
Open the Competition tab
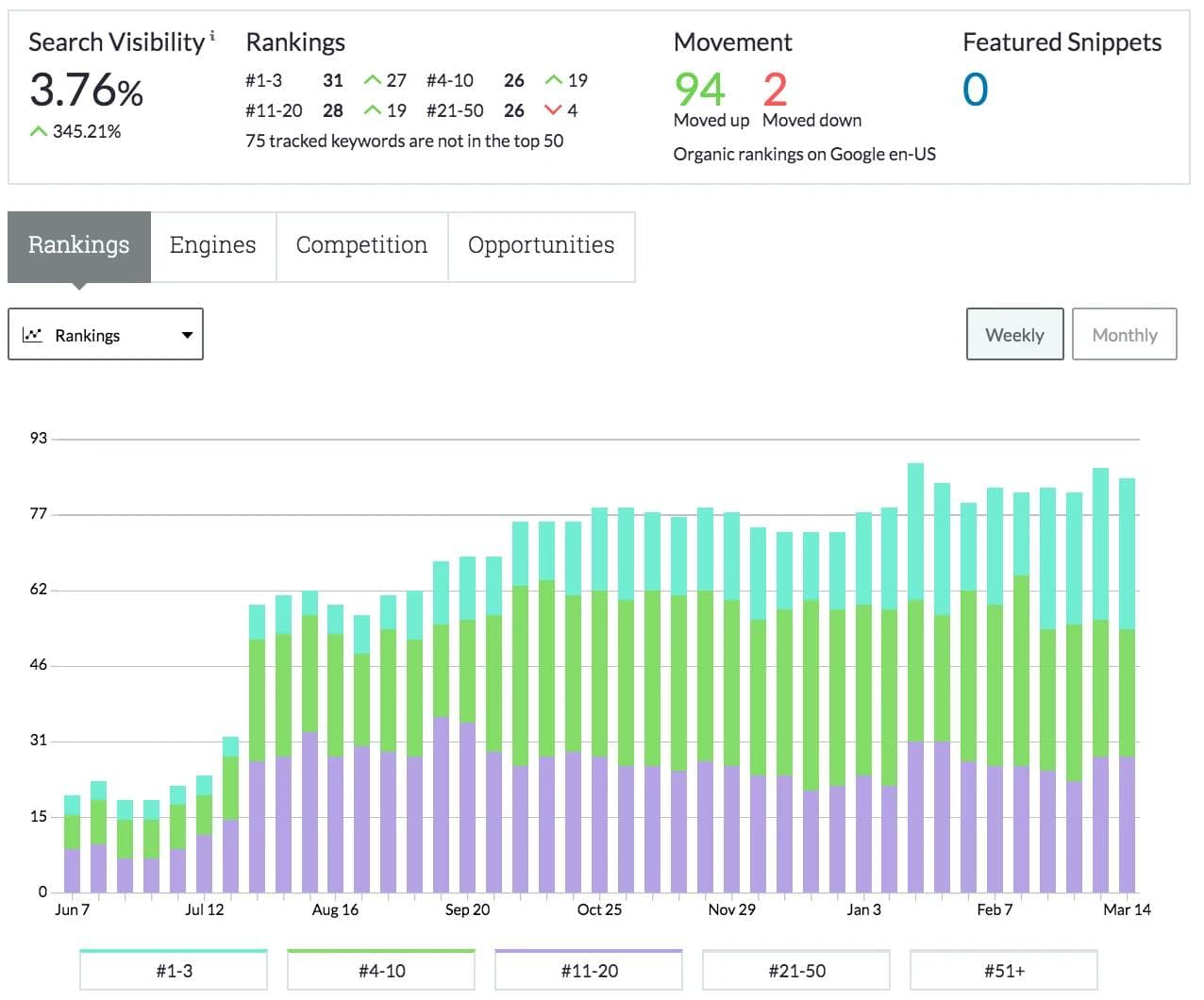pos(361,245)
